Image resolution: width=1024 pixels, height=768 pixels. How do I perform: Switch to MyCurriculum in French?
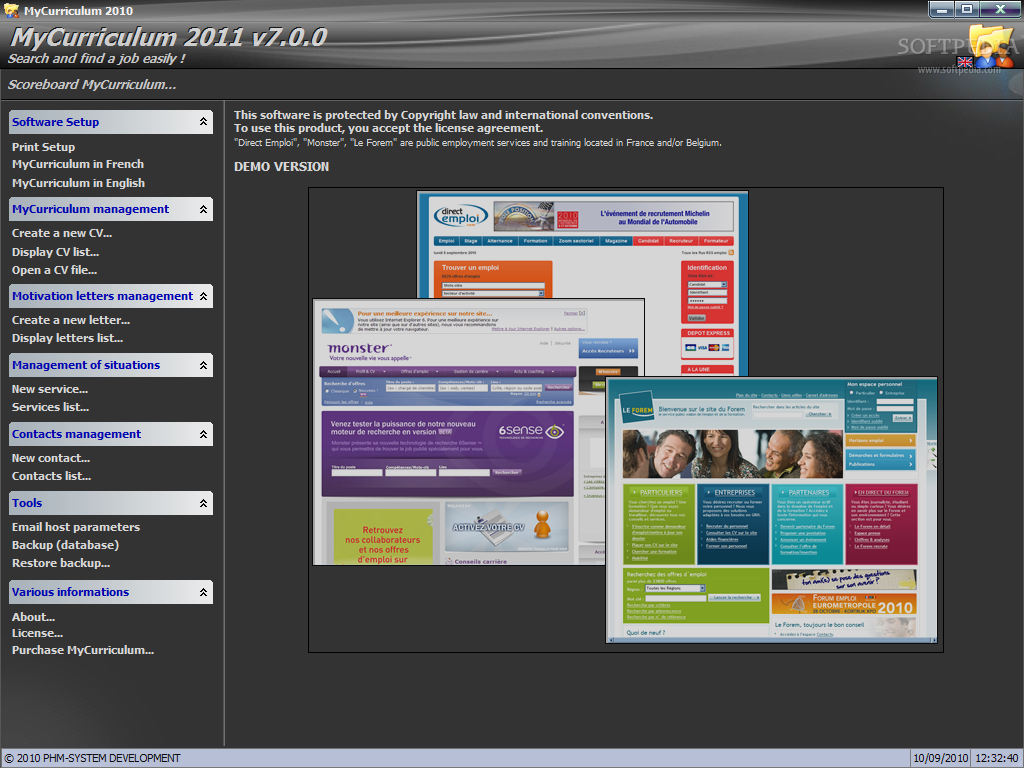78,164
